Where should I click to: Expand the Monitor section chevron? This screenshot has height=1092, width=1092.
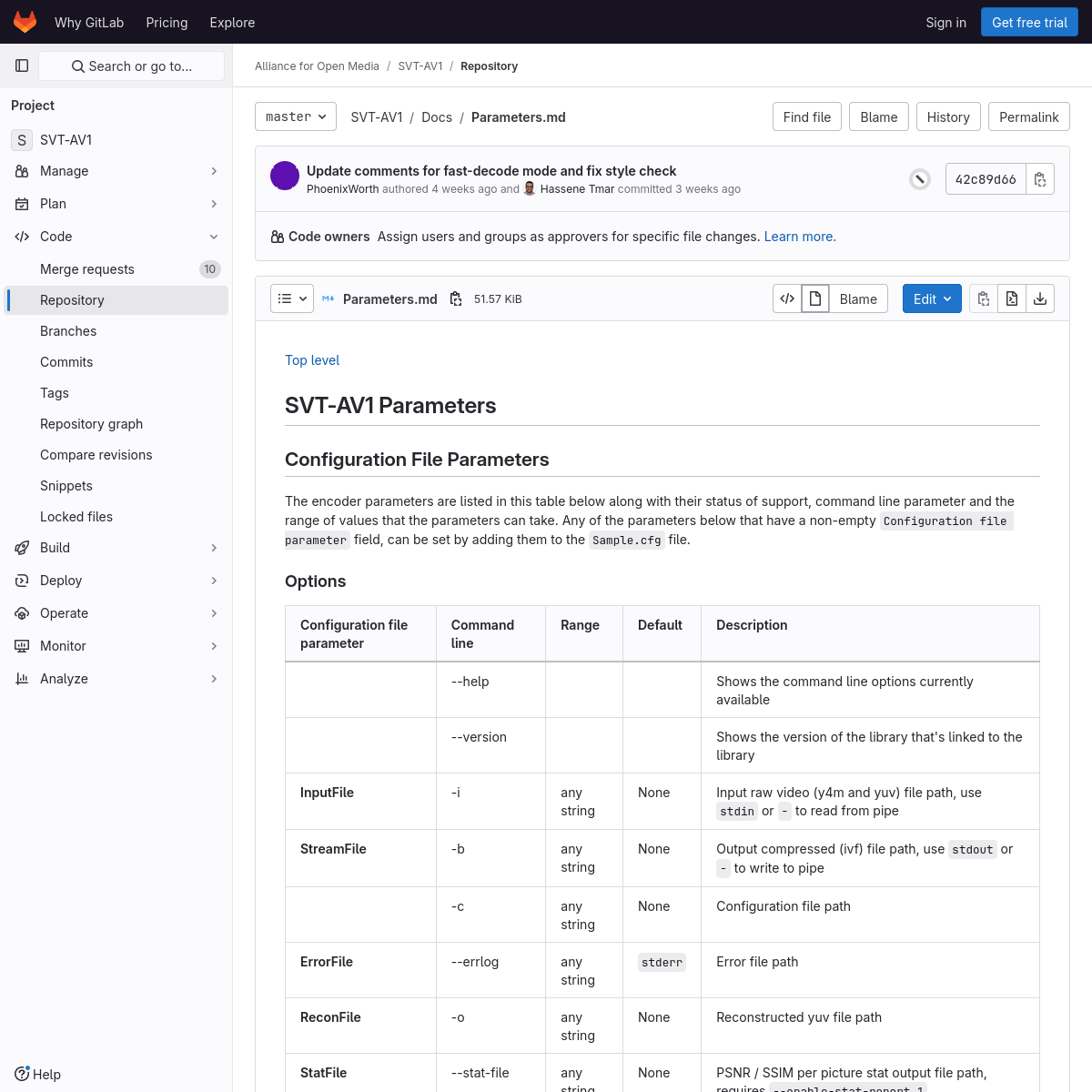pos(214,646)
